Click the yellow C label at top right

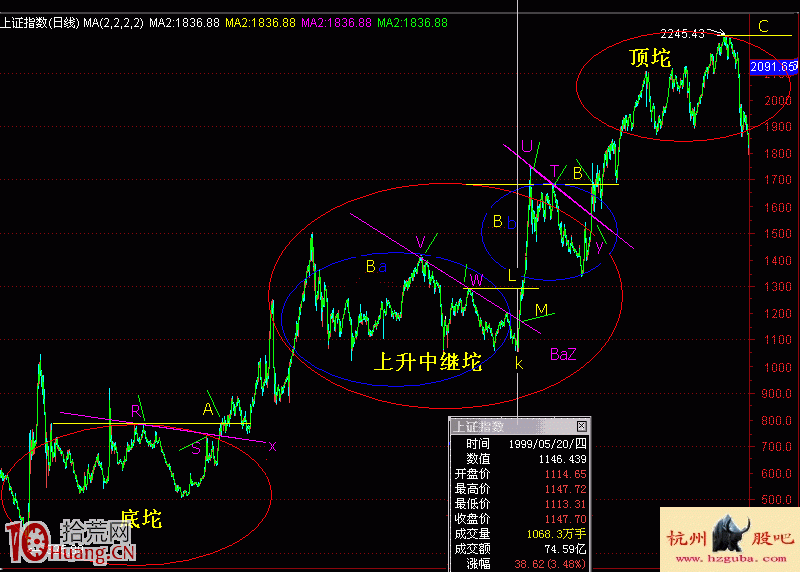763,27
